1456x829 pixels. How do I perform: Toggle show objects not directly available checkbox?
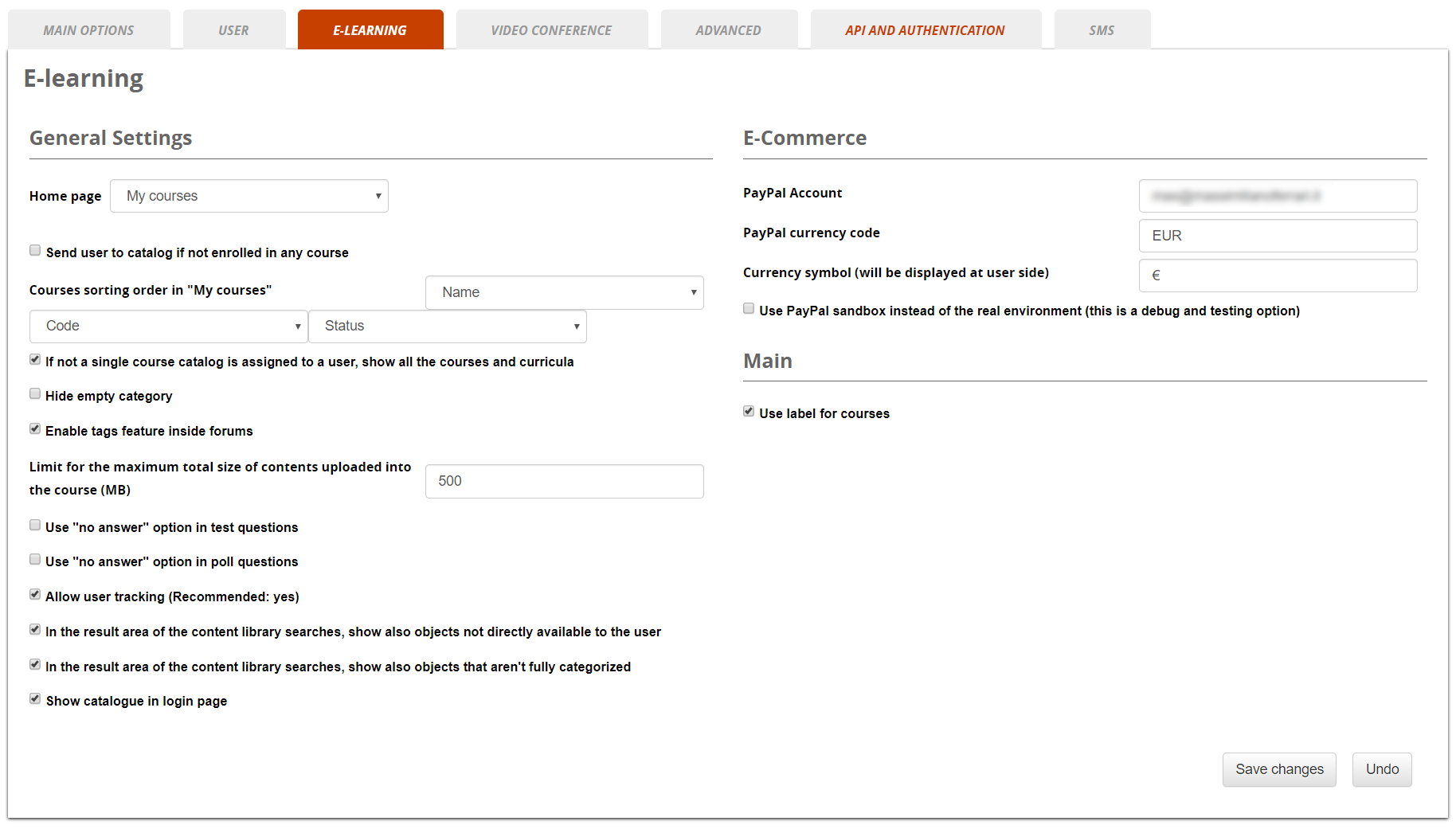click(x=35, y=630)
